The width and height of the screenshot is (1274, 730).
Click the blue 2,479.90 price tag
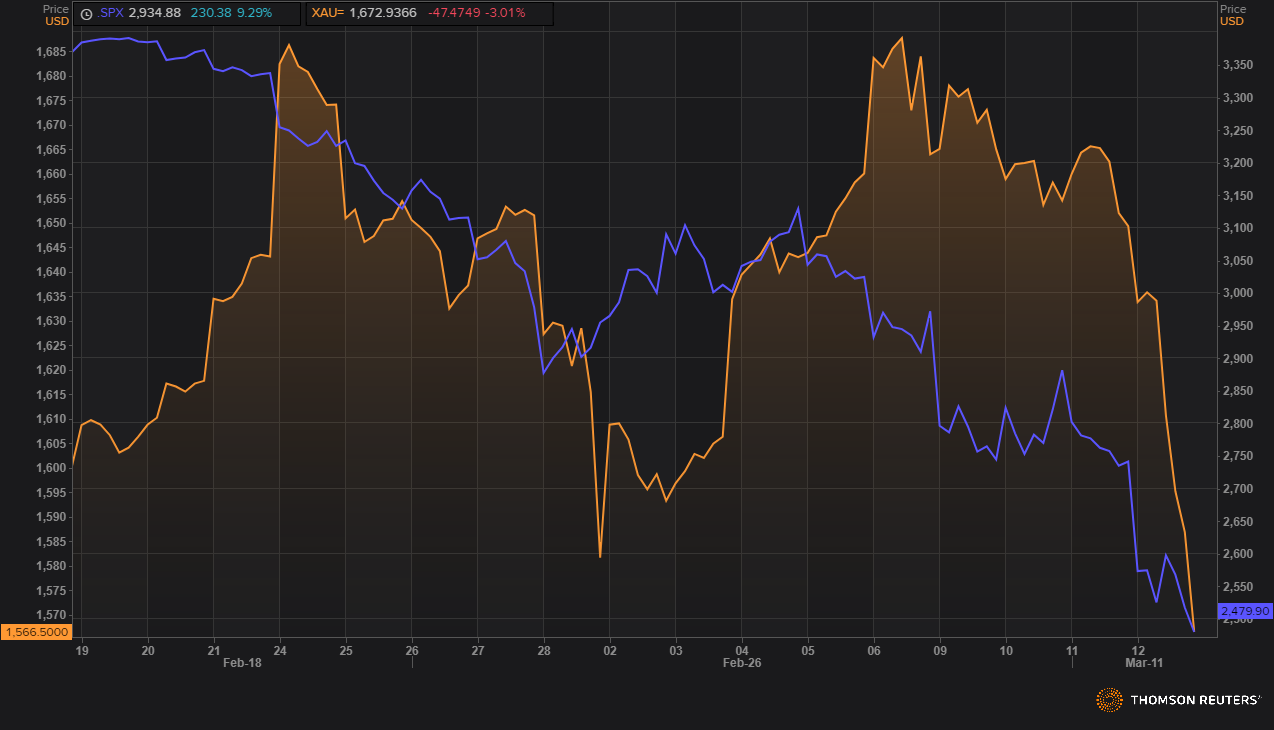(1245, 610)
